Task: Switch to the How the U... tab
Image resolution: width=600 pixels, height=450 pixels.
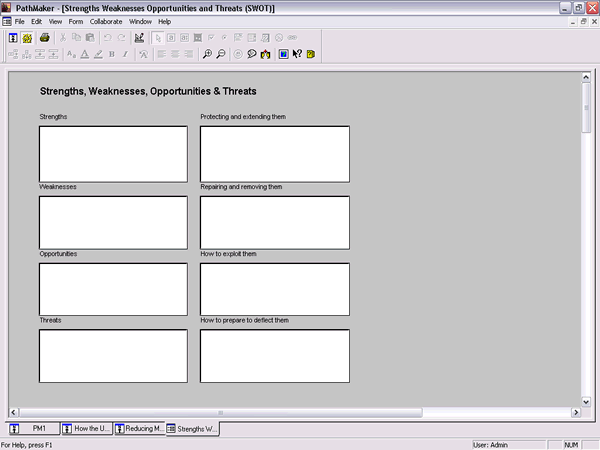Action: pyautogui.click(x=86, y=429)
